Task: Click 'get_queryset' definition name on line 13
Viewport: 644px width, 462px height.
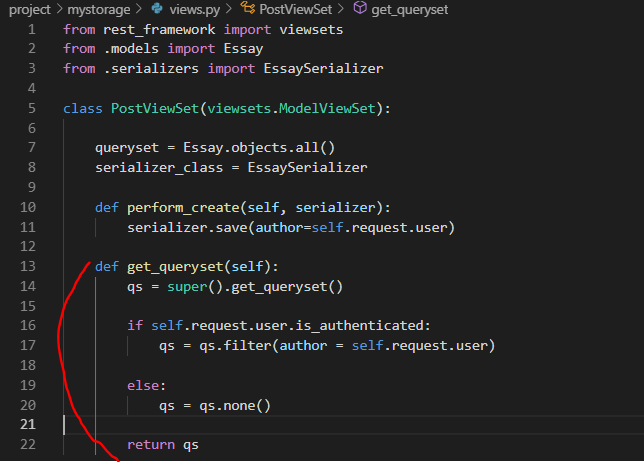Action: [x=175, y=267]
